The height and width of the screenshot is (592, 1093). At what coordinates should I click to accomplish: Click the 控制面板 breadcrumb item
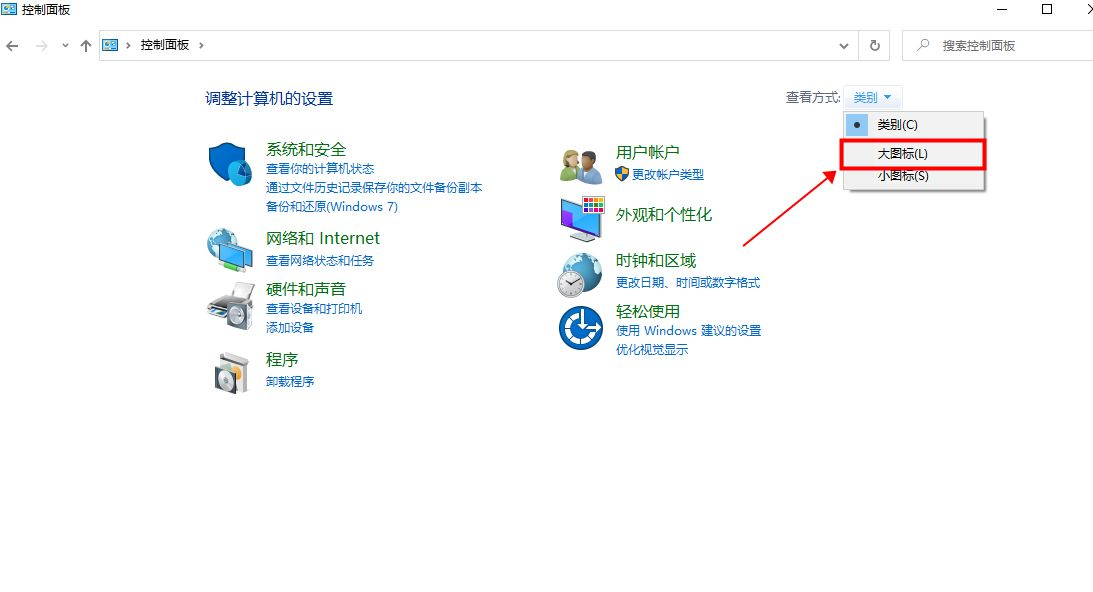[165, 45]
